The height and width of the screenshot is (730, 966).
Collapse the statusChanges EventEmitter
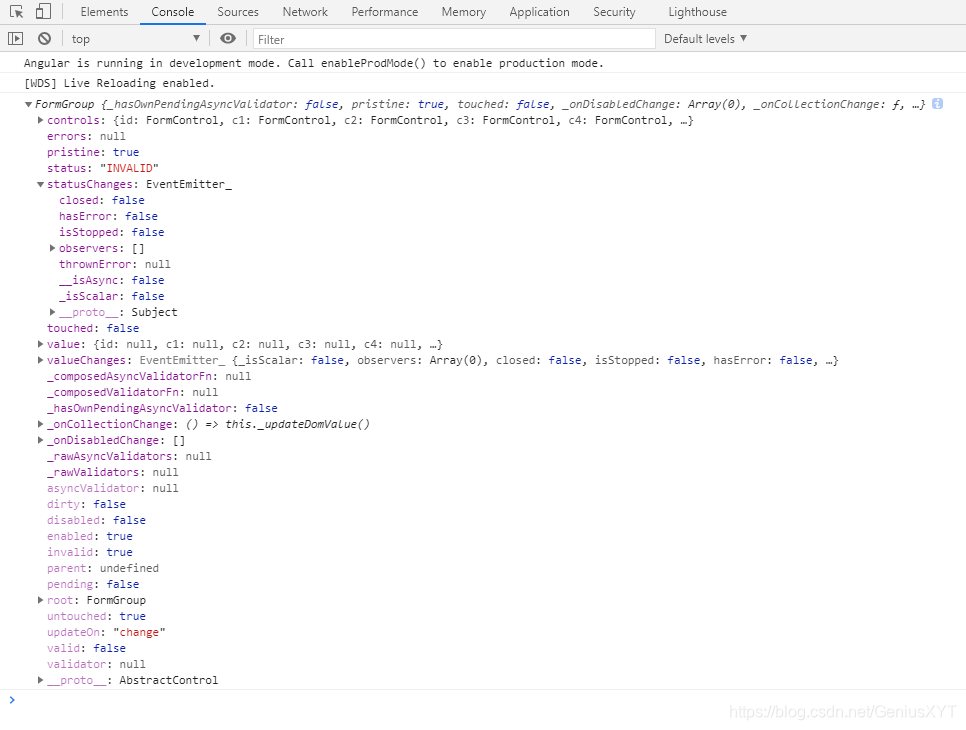40,184
